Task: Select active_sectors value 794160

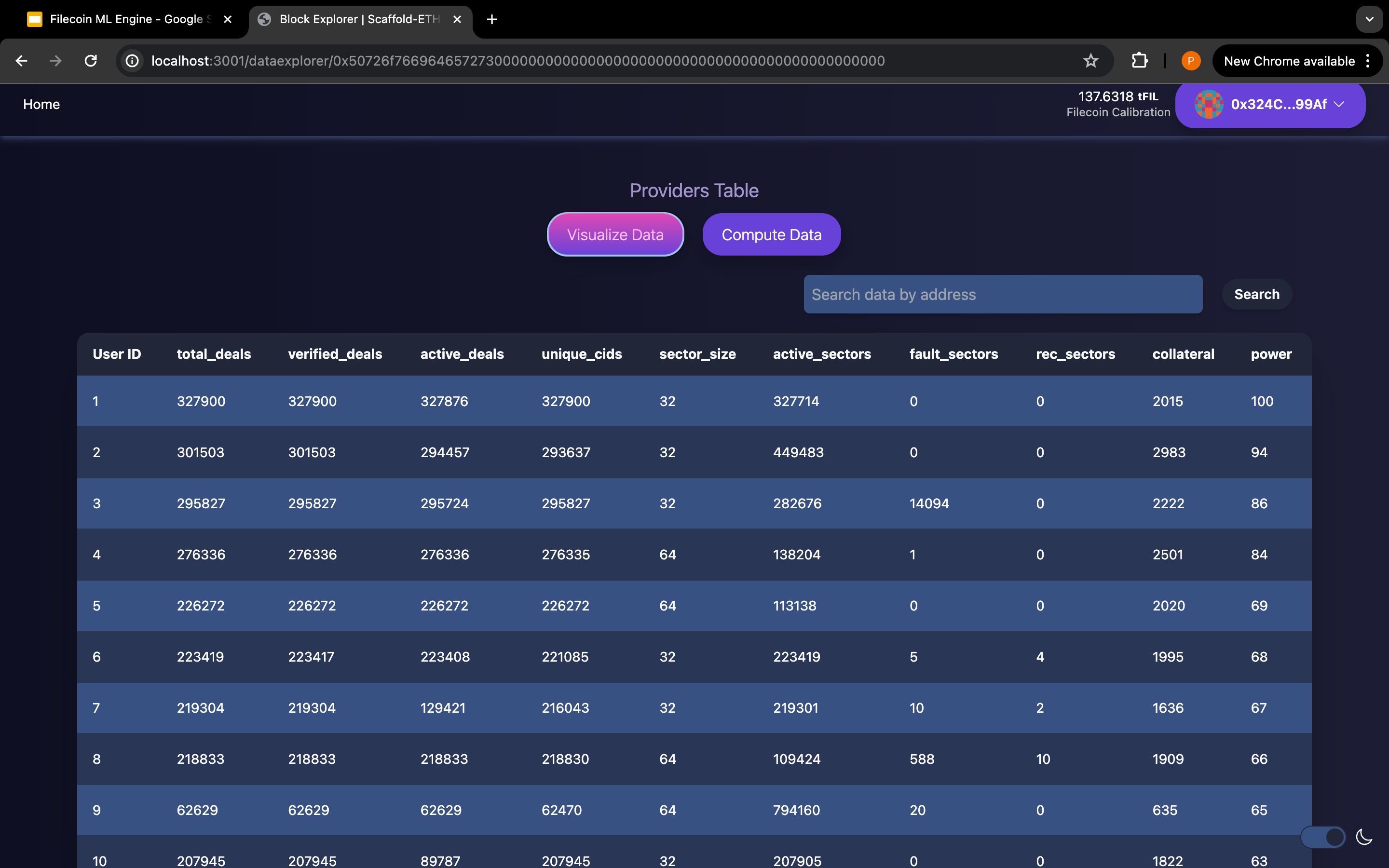Action: (797, 810)
